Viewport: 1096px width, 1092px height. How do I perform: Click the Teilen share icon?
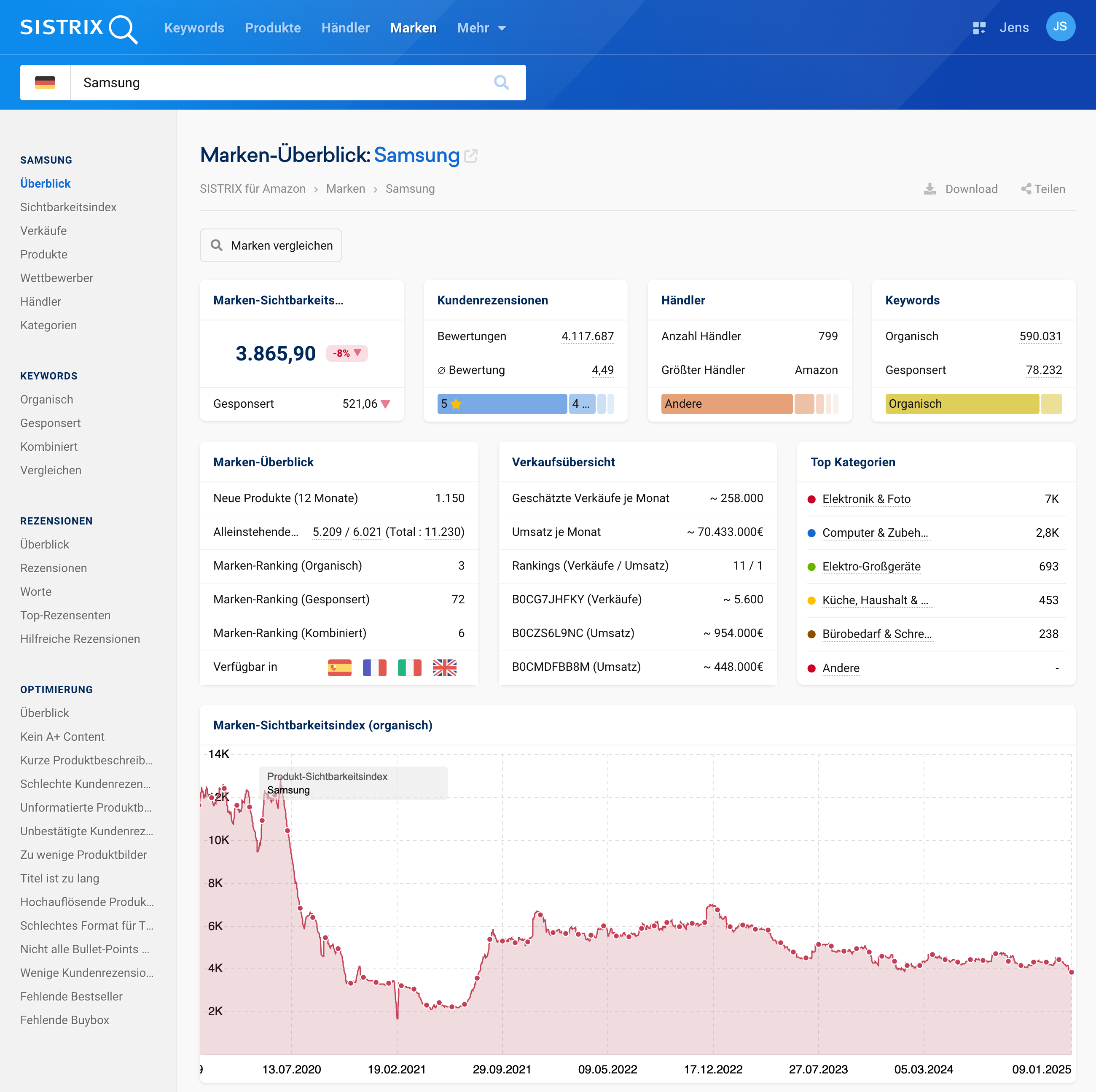[1026, 189]
